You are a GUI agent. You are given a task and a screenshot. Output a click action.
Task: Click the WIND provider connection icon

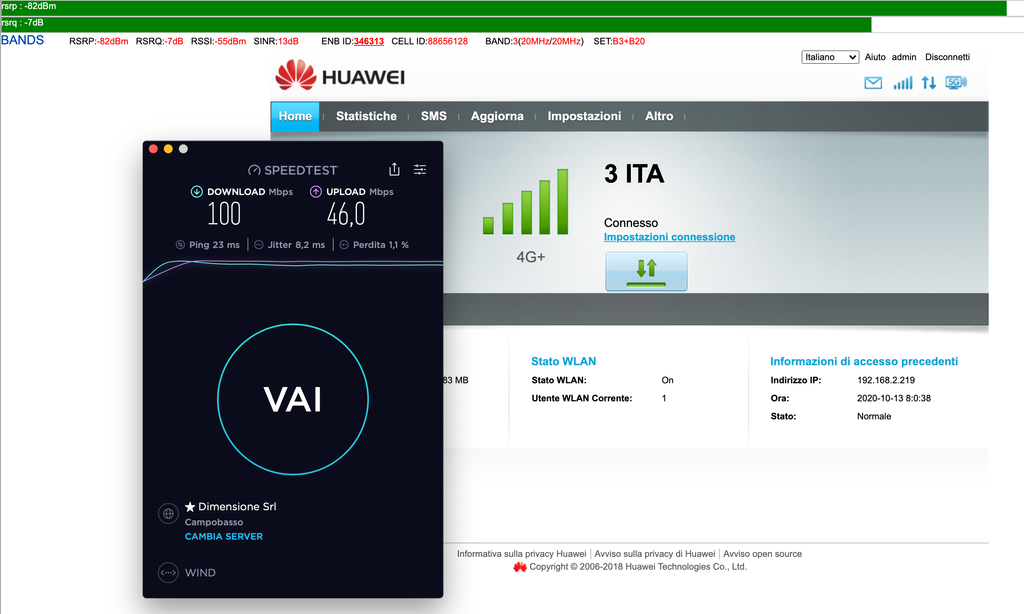(x=168, y=573)
